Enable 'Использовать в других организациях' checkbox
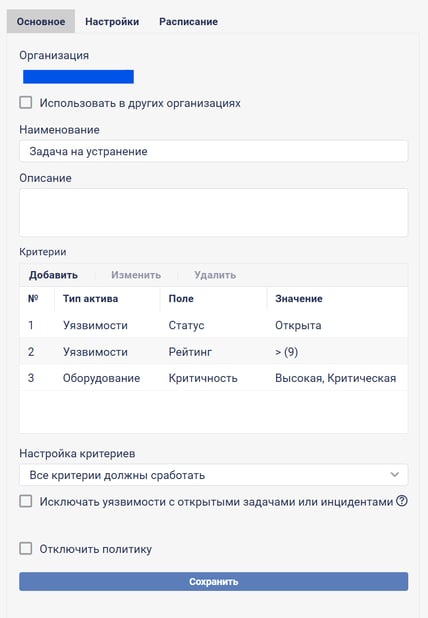Image resolution: width=428 pixels, height=618 pixels. point(26,102)
